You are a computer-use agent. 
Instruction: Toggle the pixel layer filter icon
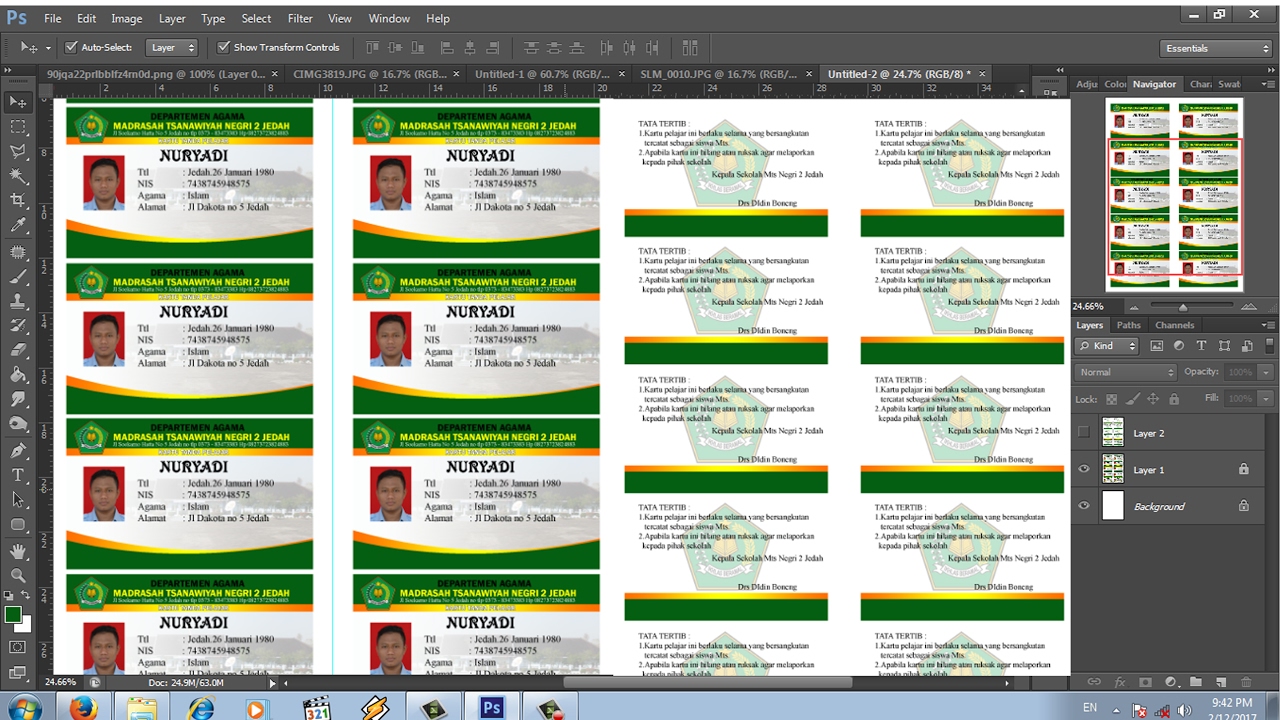[1157, 345]
